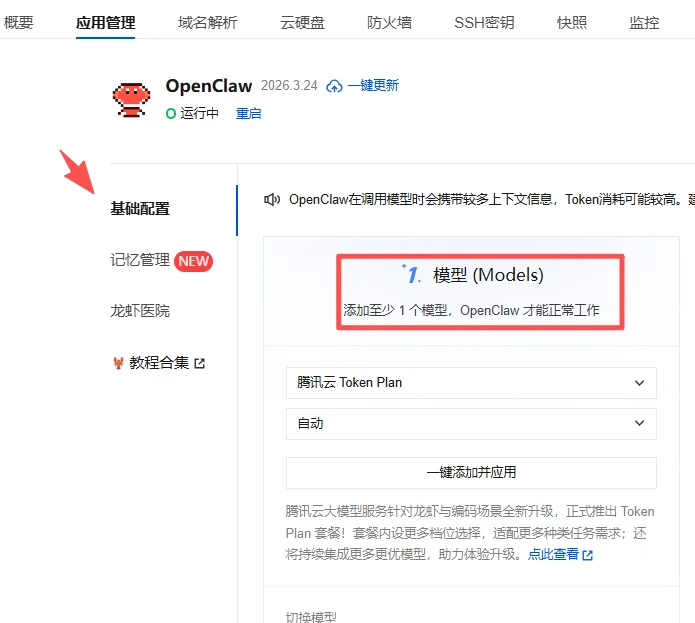Click the 运行中 status text
Image resolution: width=695 pixels, height=623 pixels.
[x=199, y=113]
